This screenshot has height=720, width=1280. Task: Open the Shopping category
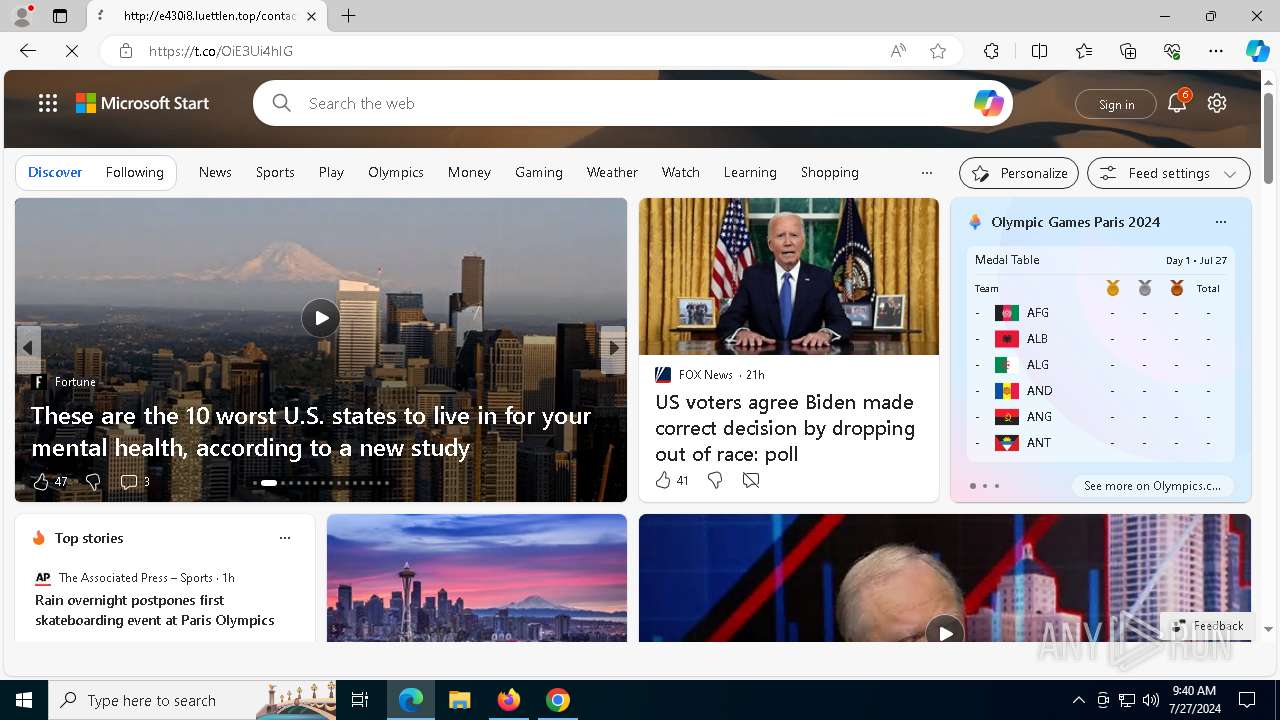click(x=830, y=172)
